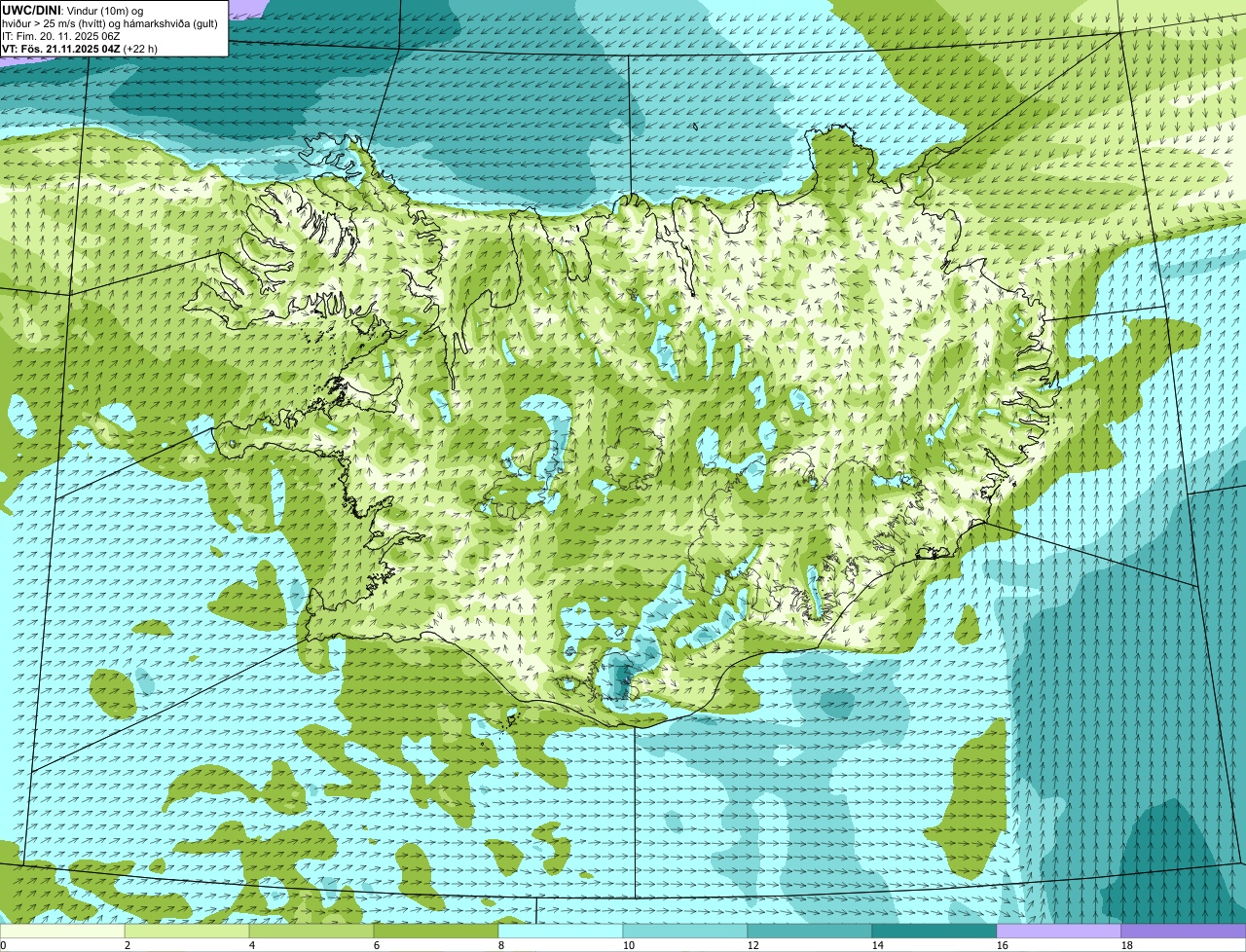Click the "2" label on the color scale
The image size is (1246, 952).
click(128, 945)
